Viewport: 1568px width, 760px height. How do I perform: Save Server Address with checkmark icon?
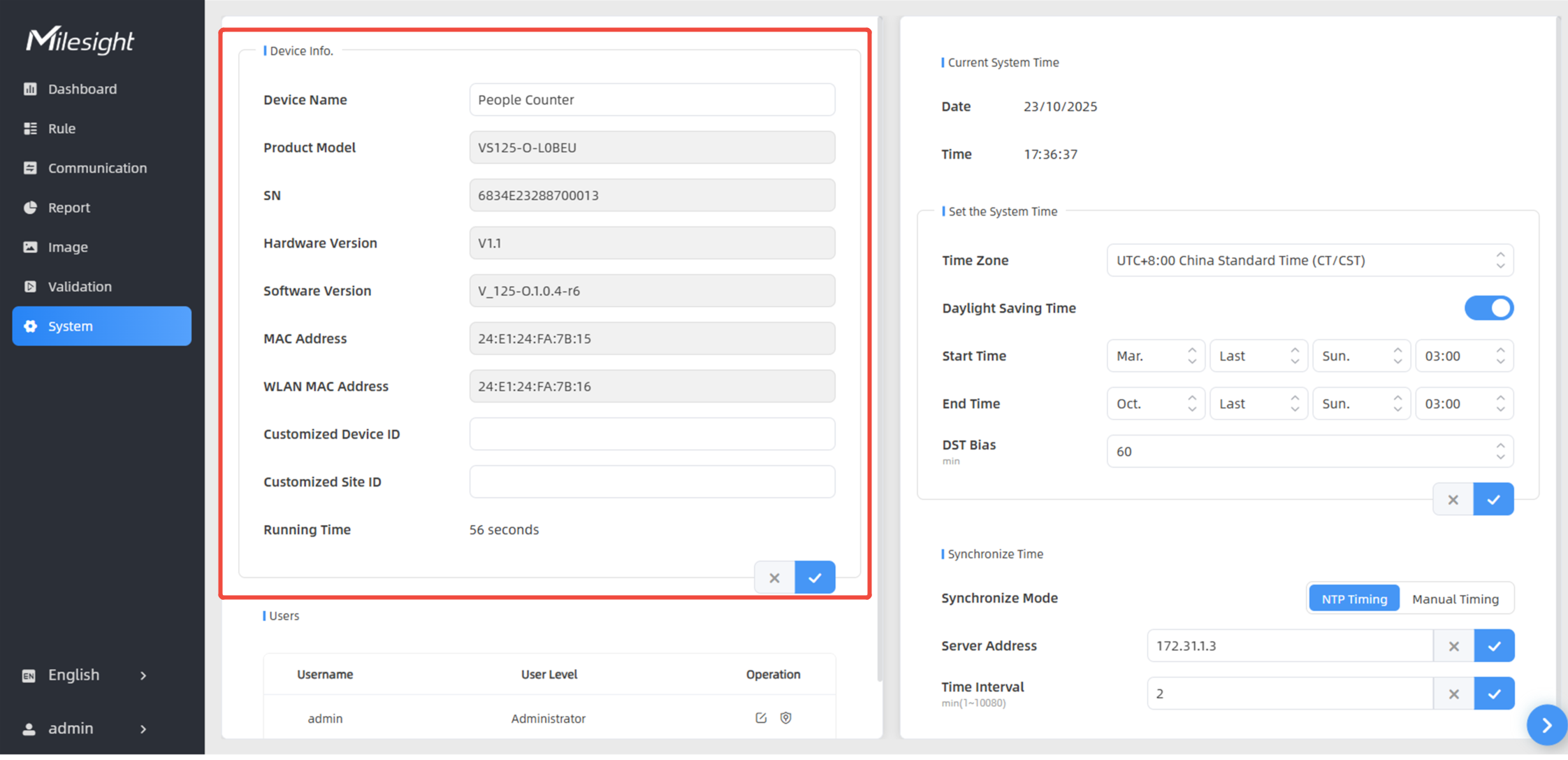click(1494, 646)
